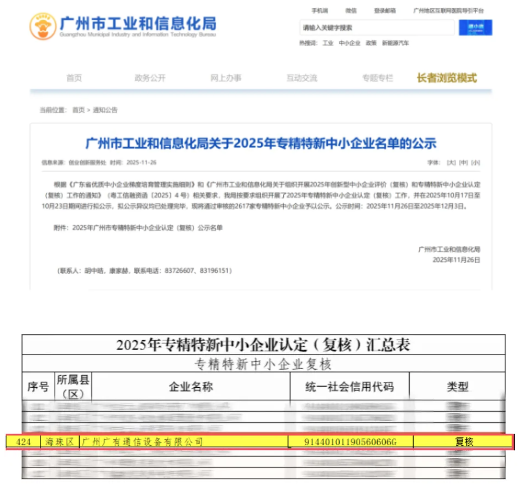
Task: Select hot search term 工业
Action: tap(328, 43)
